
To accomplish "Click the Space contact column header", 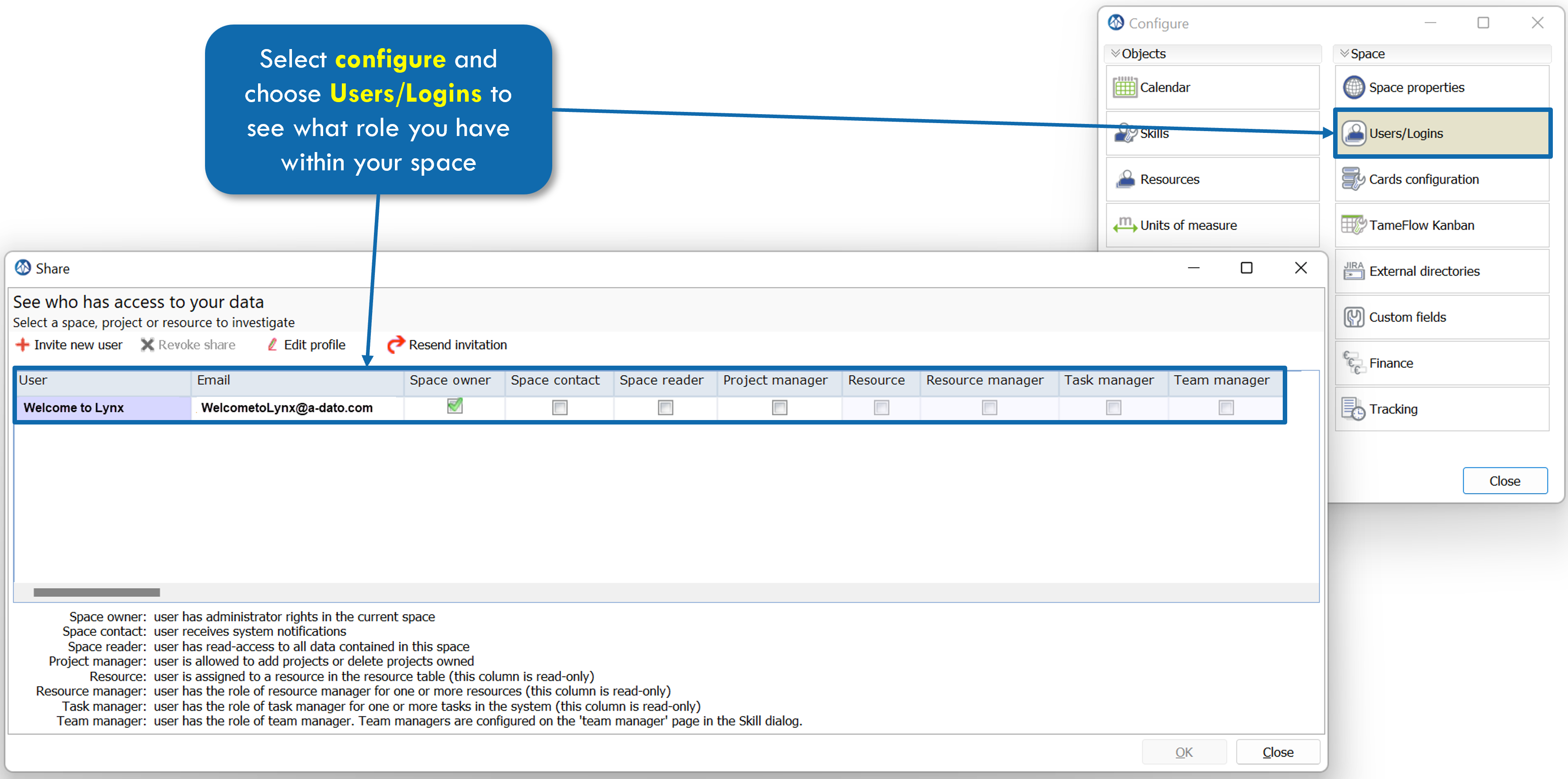I will click(559, 381).
